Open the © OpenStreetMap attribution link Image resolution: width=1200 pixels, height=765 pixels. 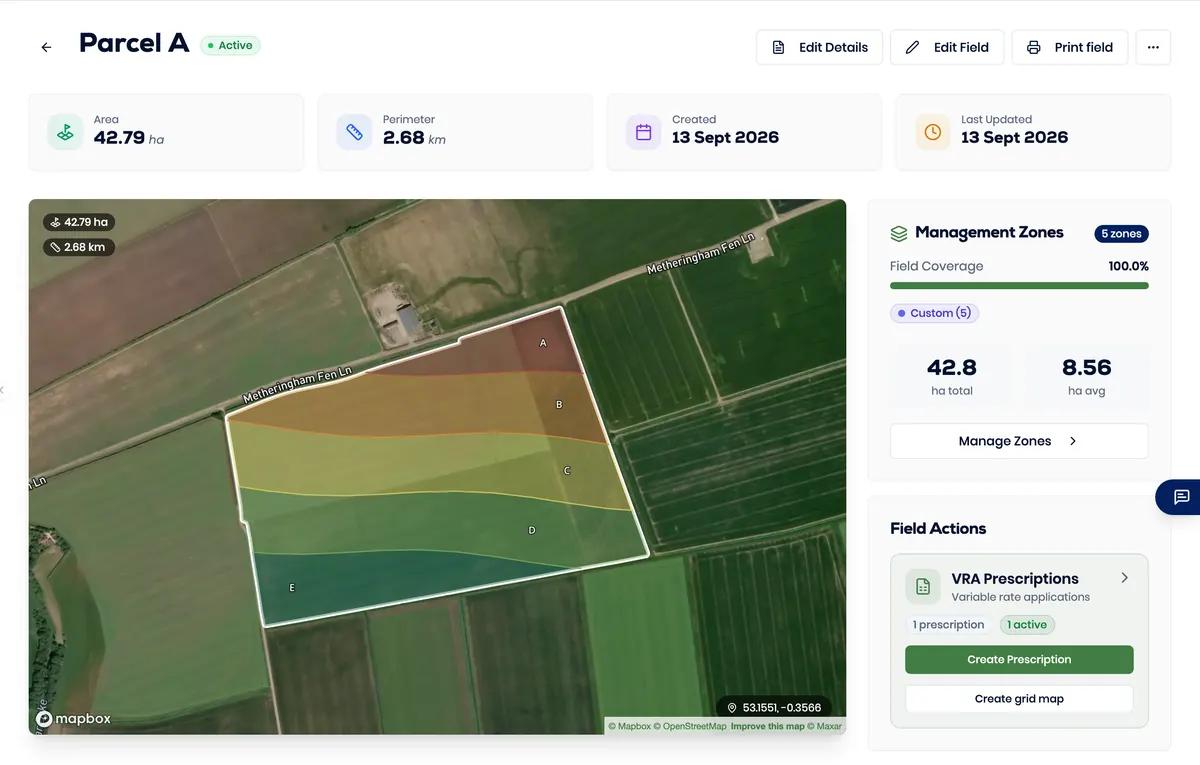[x=690, y=726]
